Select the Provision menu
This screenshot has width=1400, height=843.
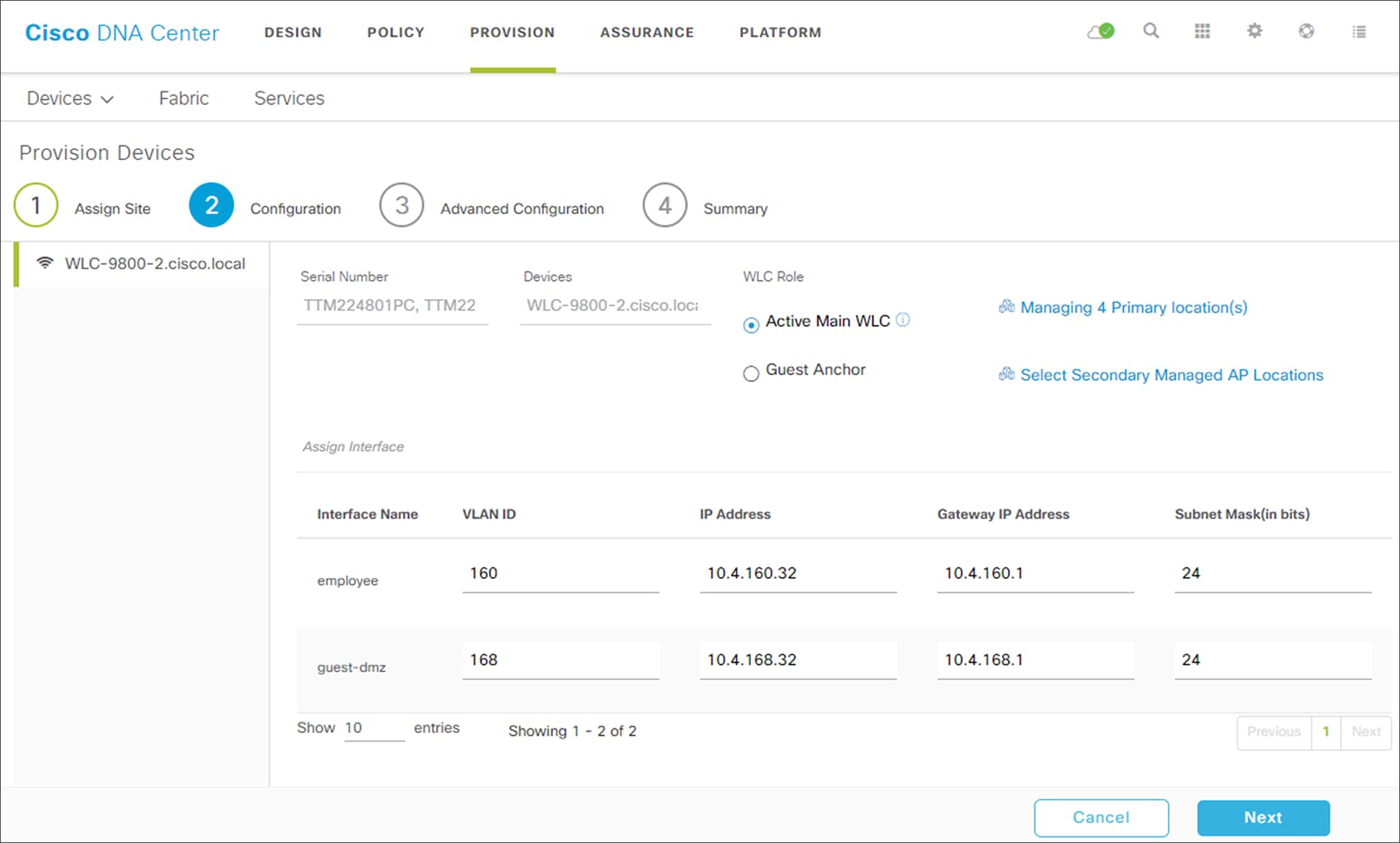coord(512,33)
